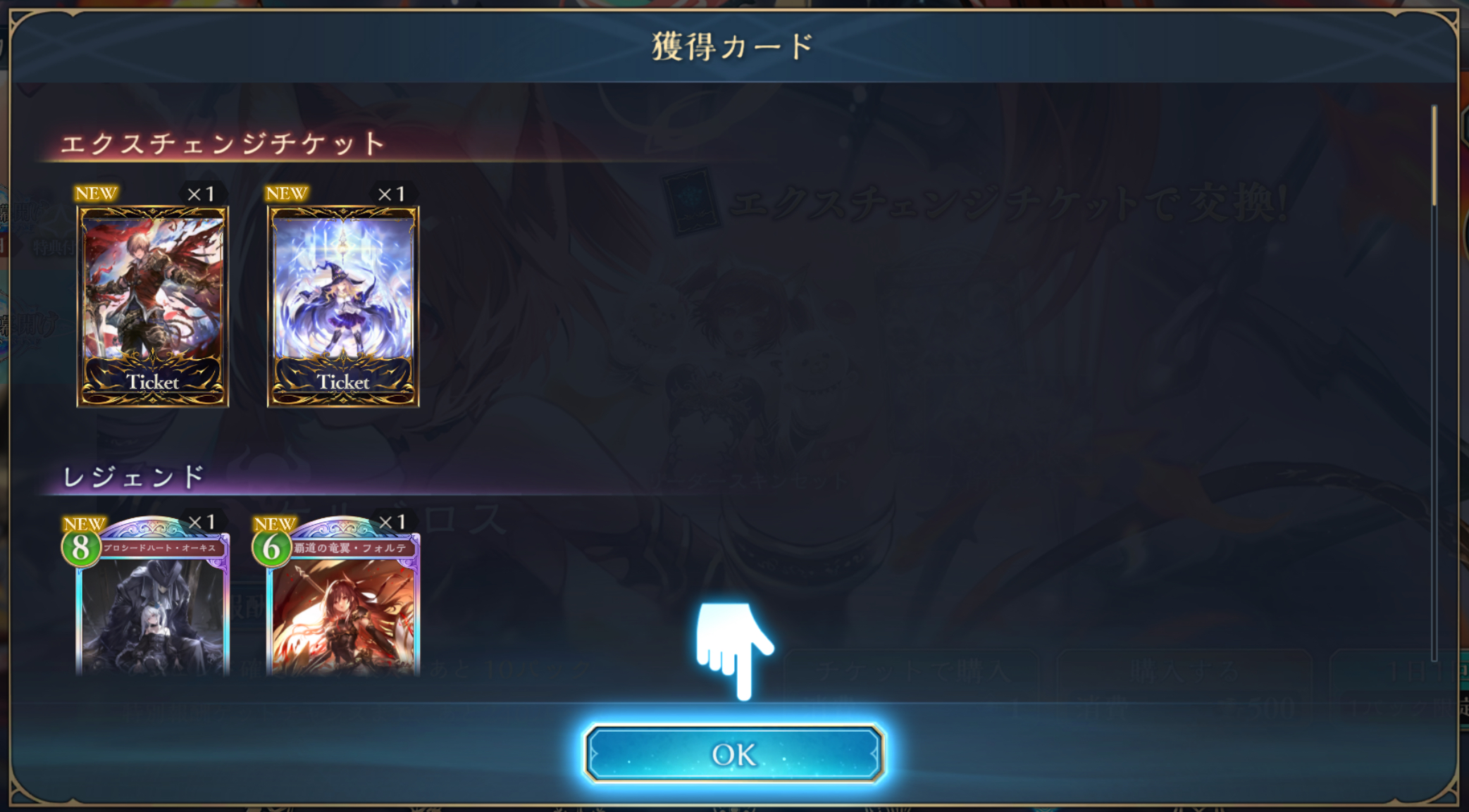Open the cost 8 legendary card
The image size is (1469, 812).
[151, 597]
